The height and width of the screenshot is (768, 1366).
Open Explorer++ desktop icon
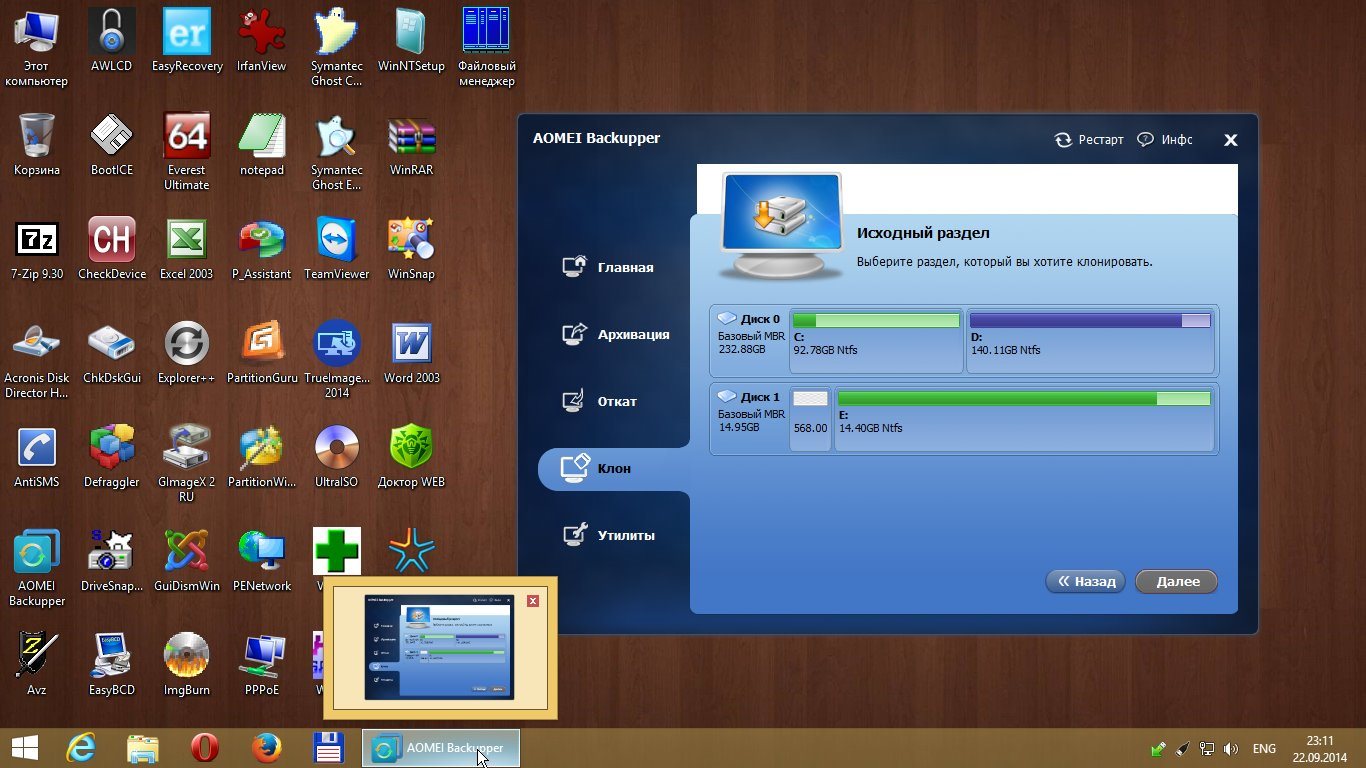pyautogui.click(x=187, y=353)
